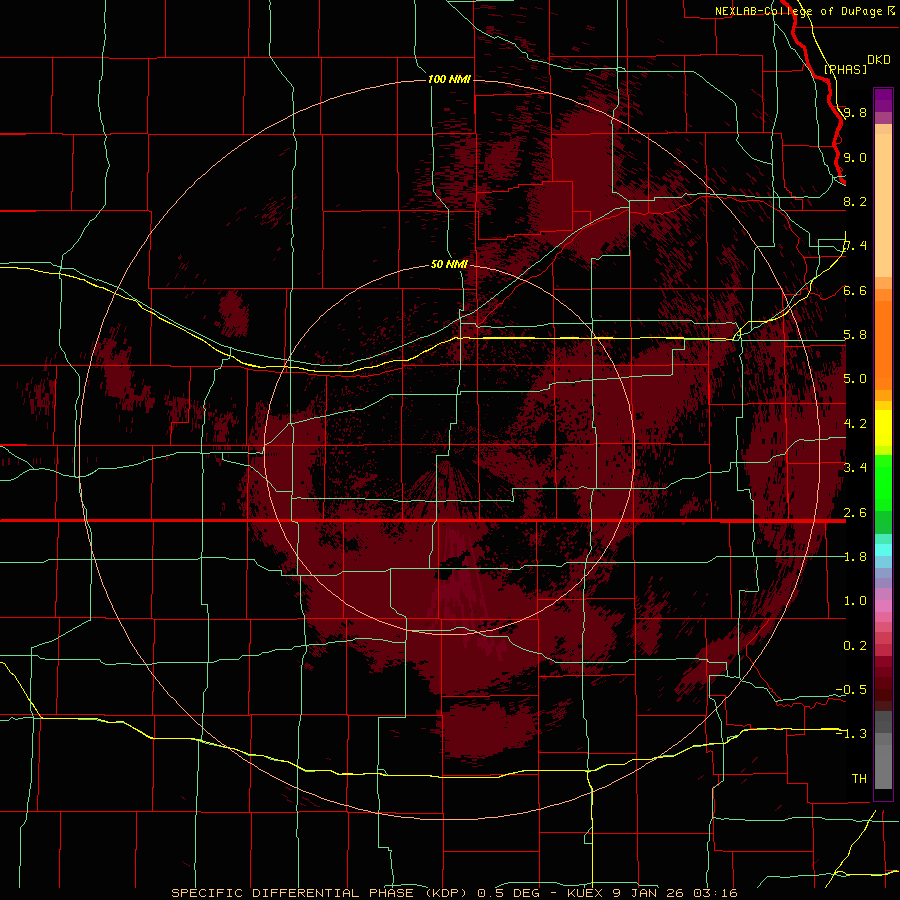Pick the purple band at top of color bar
Image resolution: width=900 pixels, height=900 pixels.
(x=883, y=100)
